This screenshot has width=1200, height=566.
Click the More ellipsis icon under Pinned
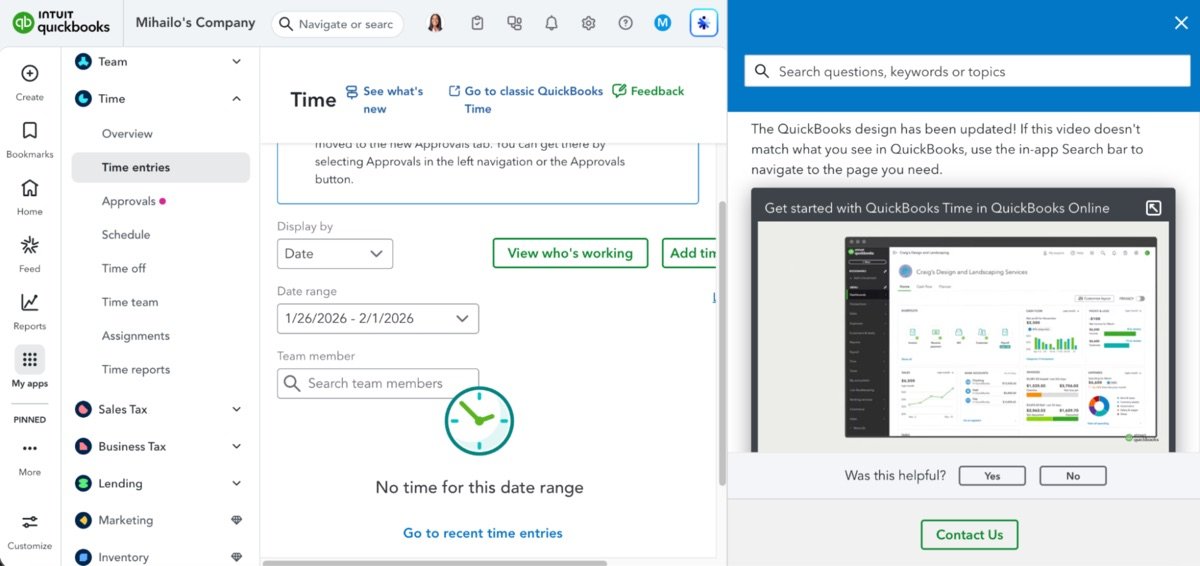30,448
